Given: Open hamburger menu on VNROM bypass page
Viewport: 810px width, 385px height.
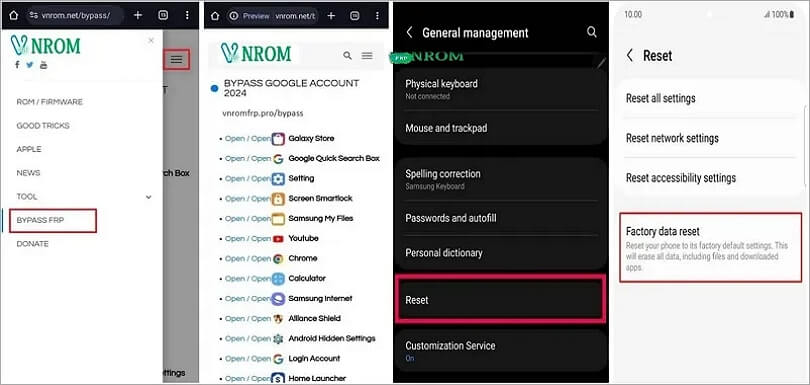Looking at the screenshot, I should [x=367, y=55].
